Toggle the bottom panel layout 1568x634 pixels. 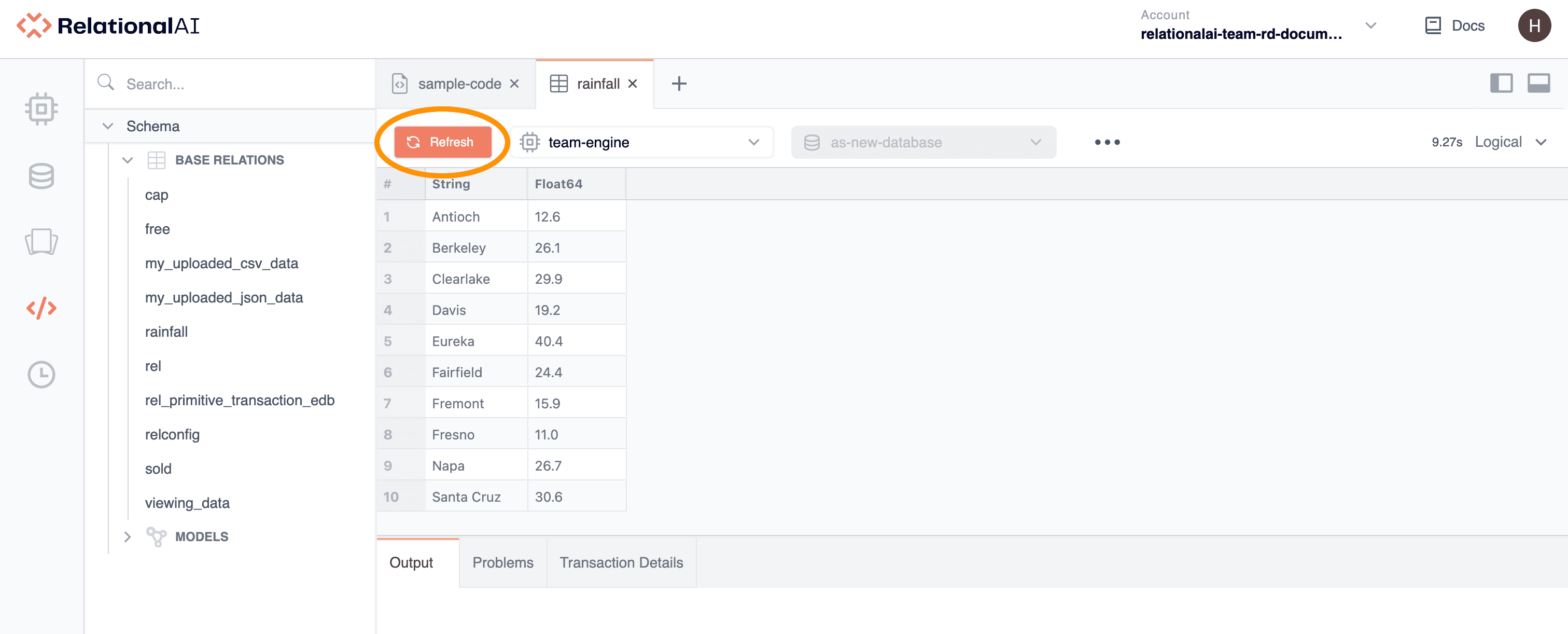(x=1538, y=84)
